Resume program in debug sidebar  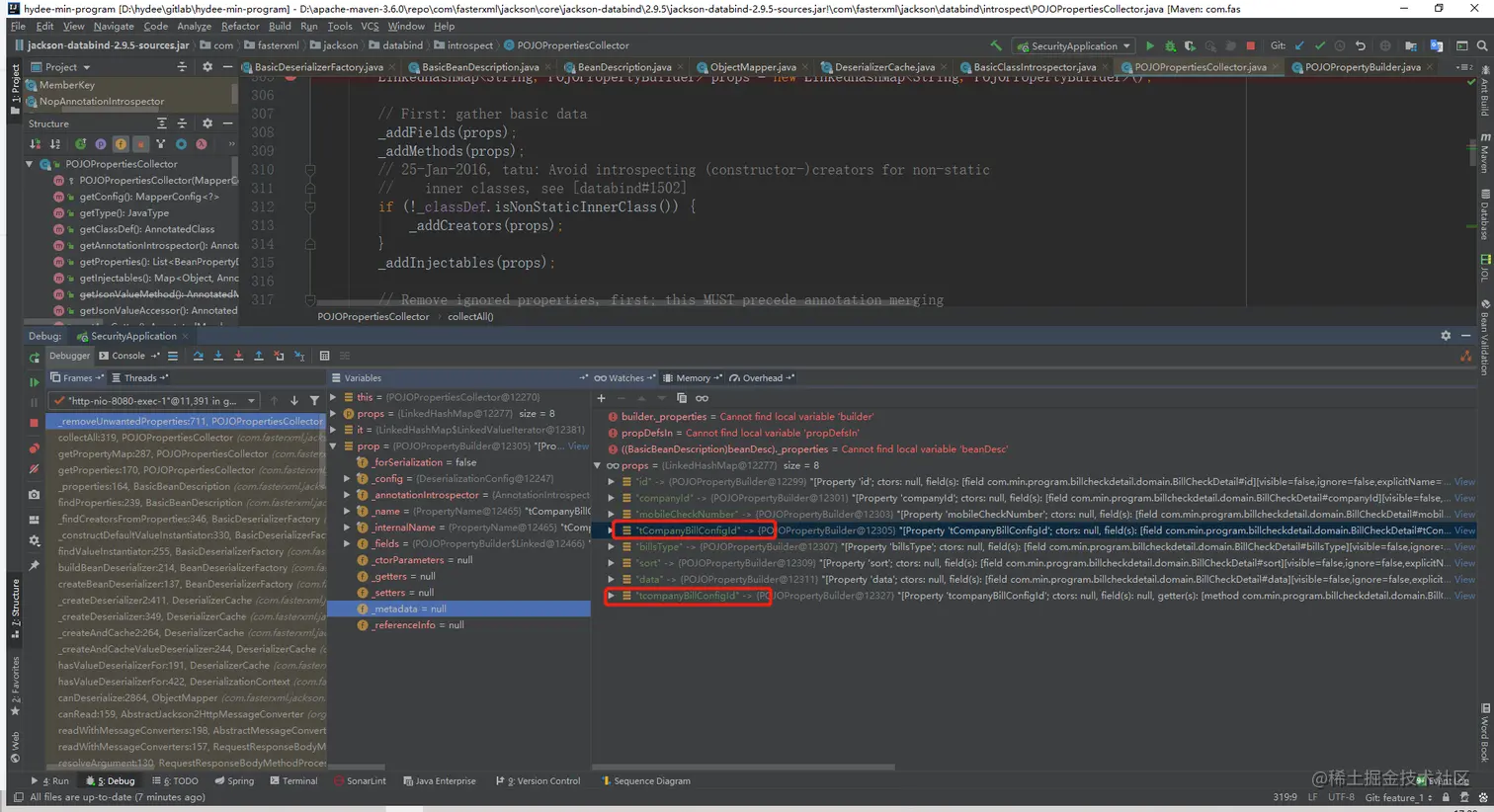pos(34,381)
